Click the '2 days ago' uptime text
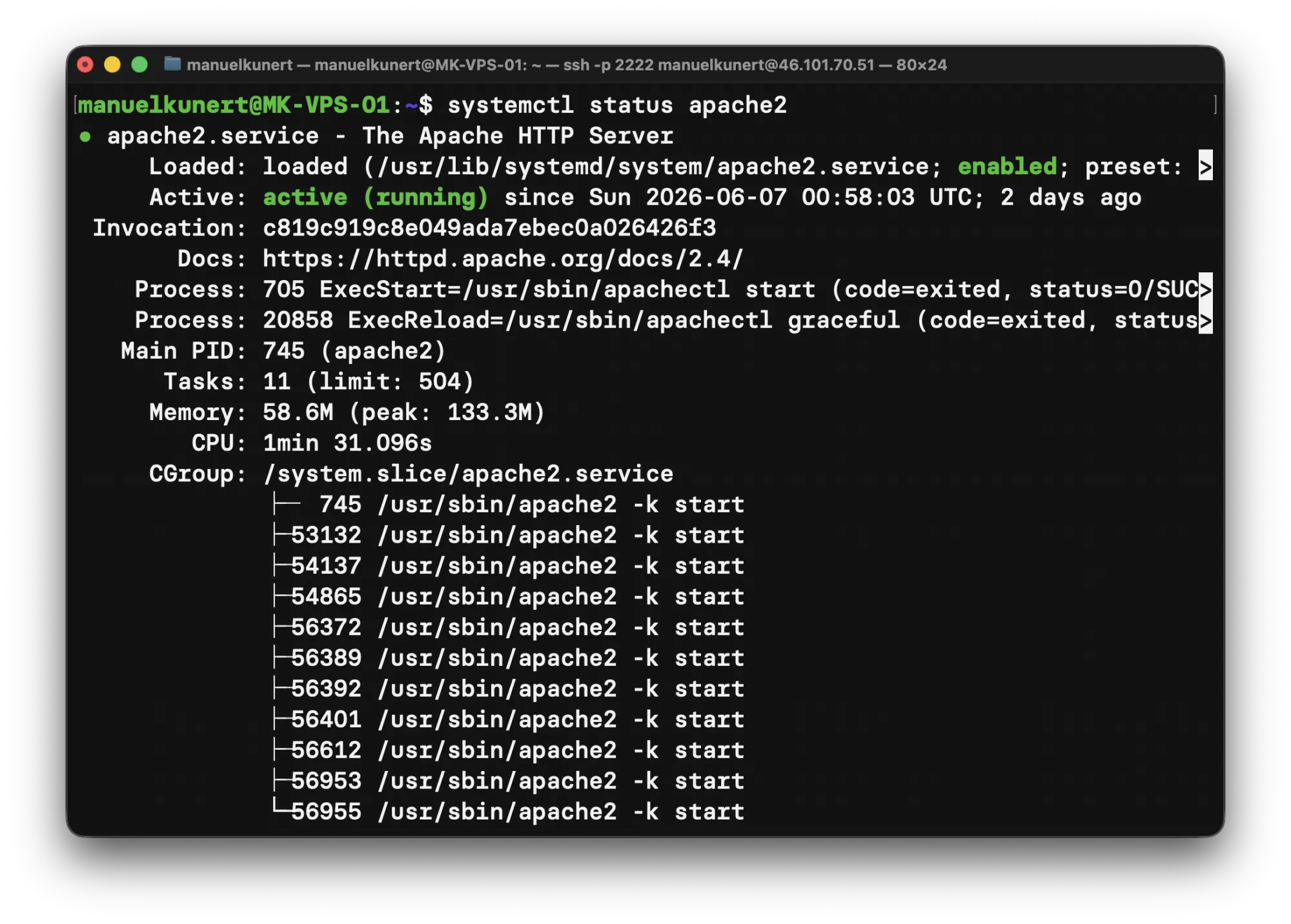 coord(1071,197)
